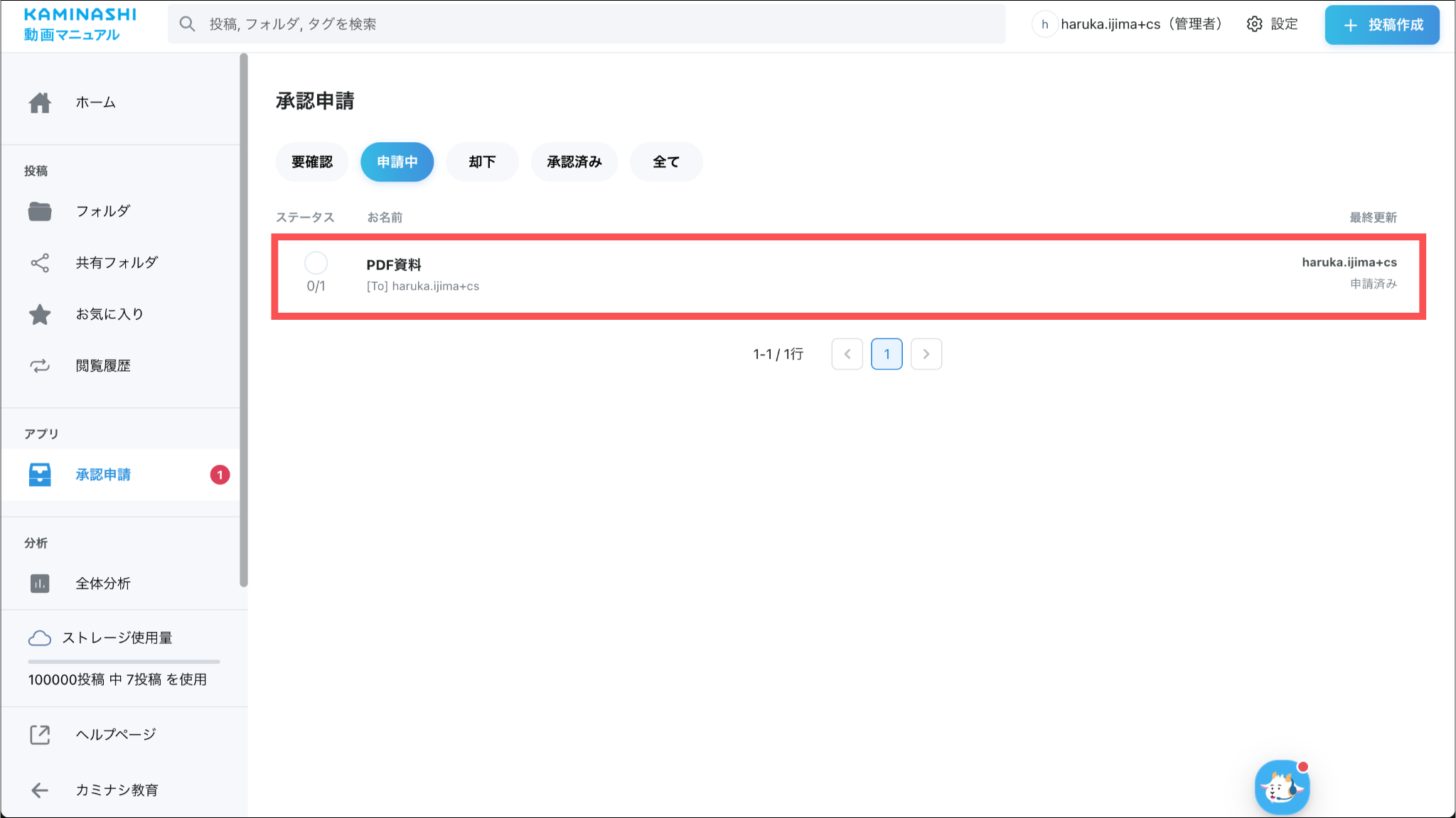Select the status circle of PDF資料
This screenshot has width=1456, height=818.
coord(316,264)
